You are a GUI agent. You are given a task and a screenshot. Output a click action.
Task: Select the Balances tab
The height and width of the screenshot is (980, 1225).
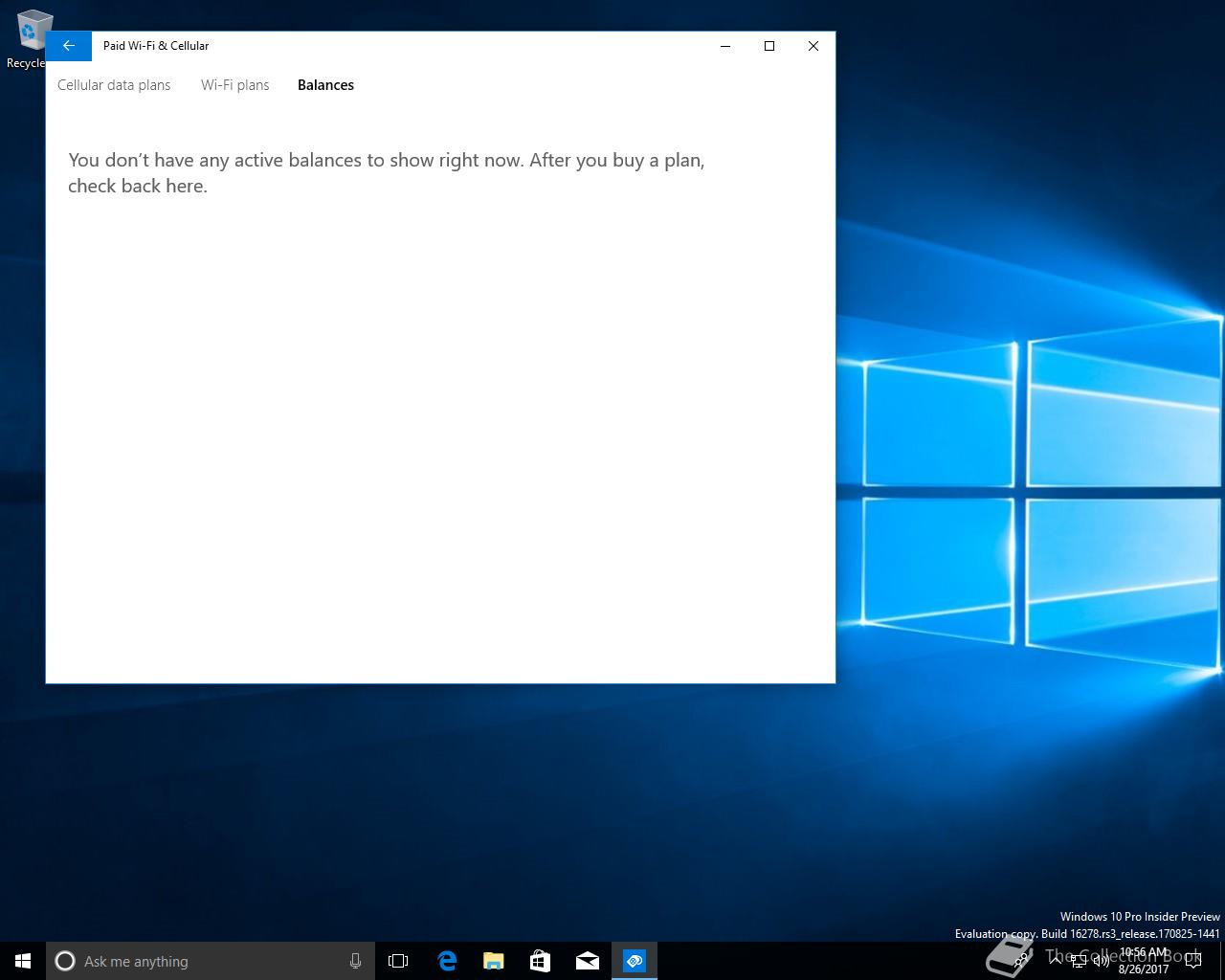point(325,85)
